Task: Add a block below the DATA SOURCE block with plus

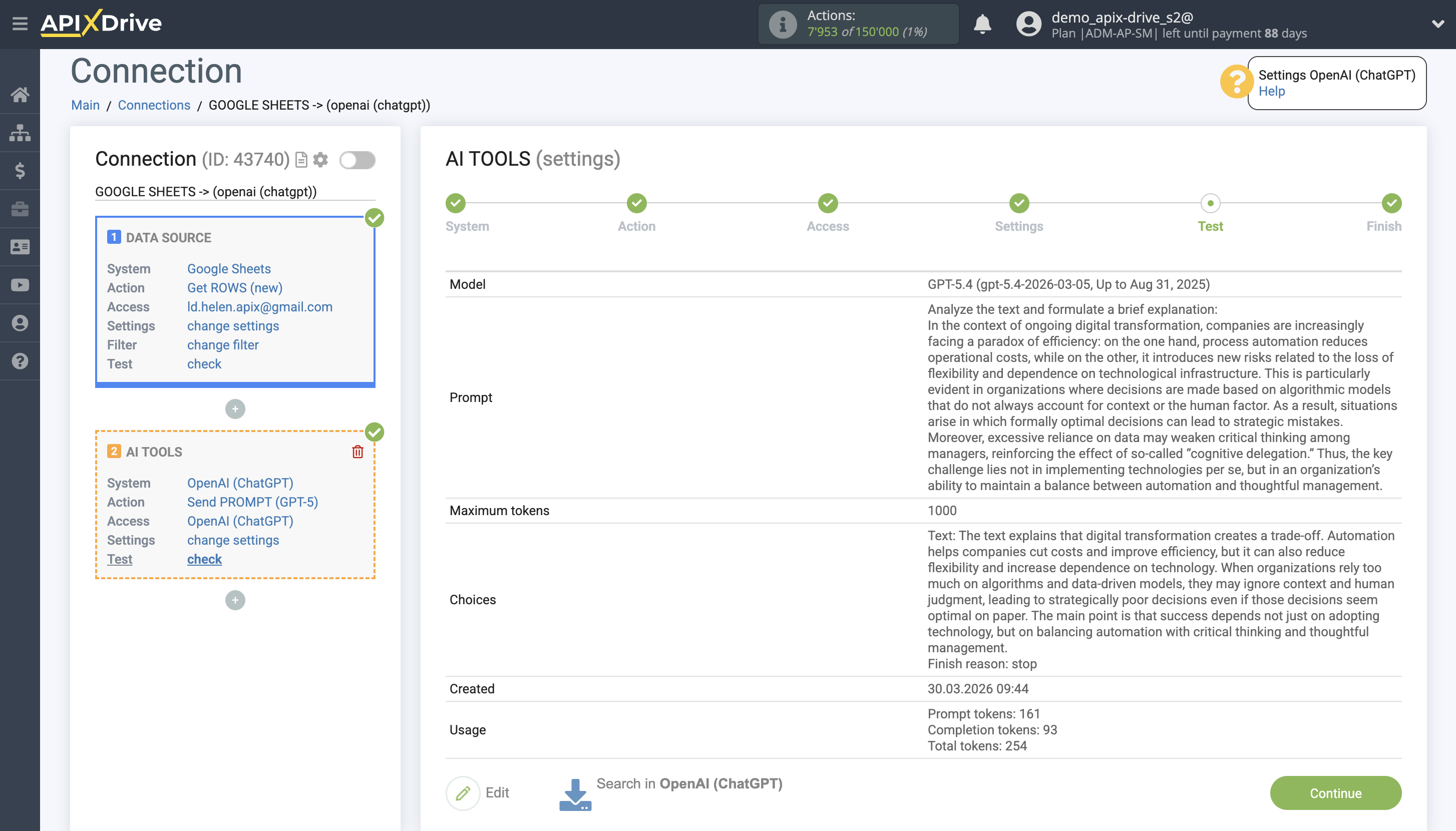Action: tap(235, 408)
